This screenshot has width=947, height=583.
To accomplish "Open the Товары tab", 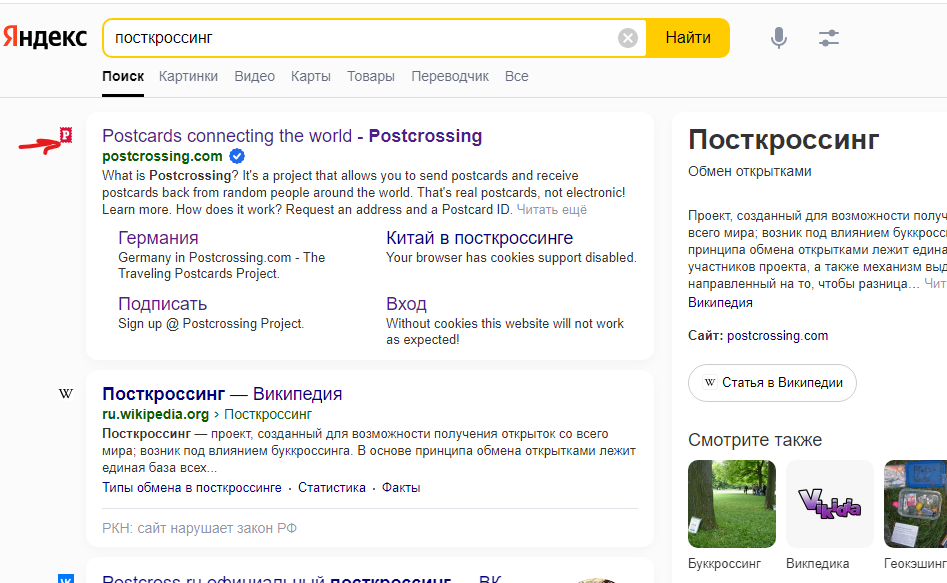I will (x=371, y=76).
